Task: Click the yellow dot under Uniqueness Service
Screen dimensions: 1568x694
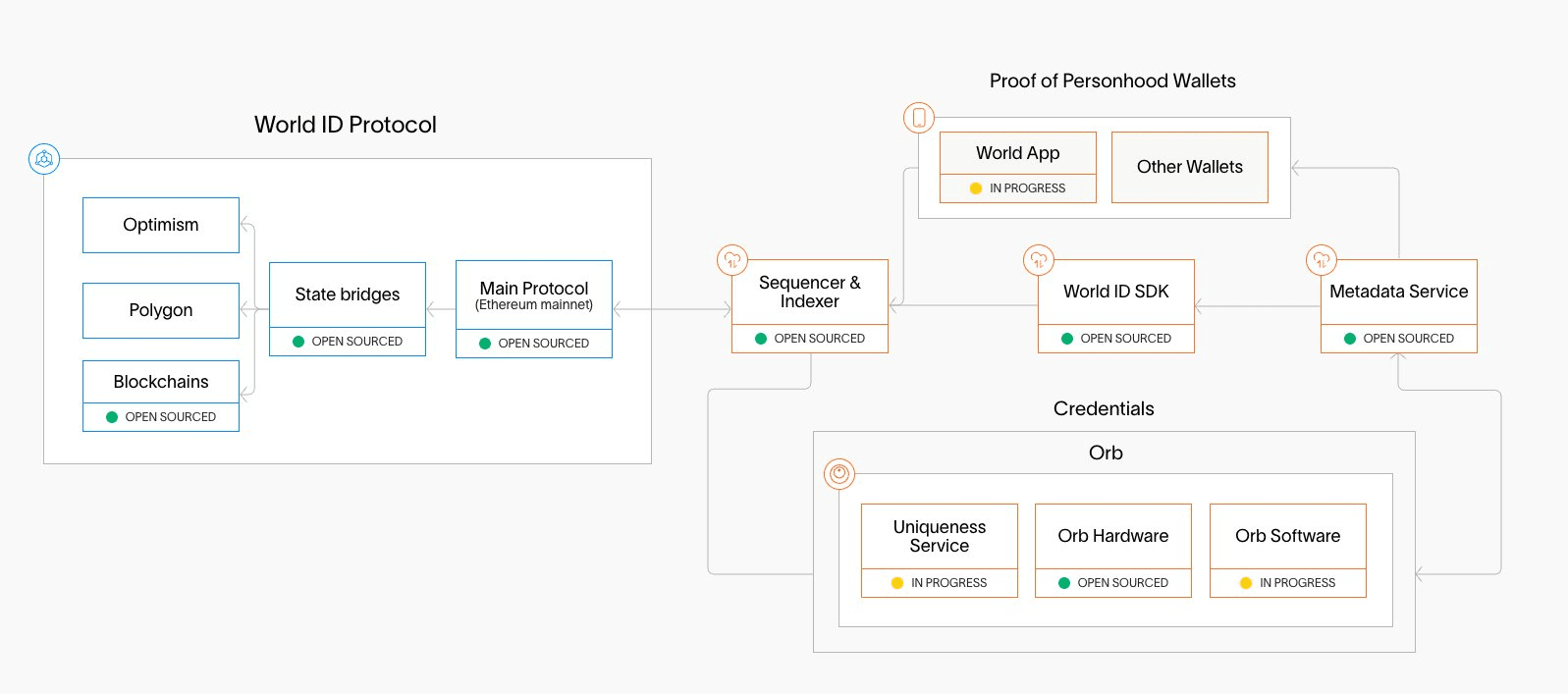Action: (x=897, y=583)
